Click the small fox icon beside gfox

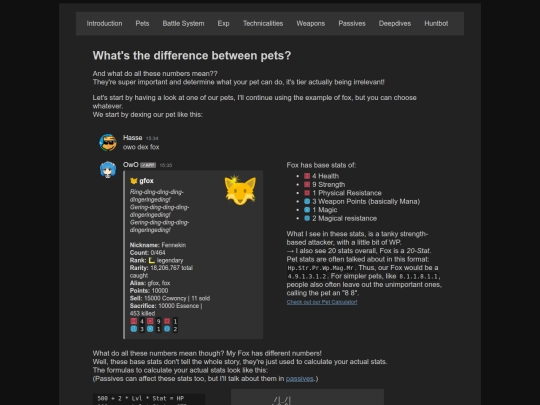tap(134, 181)
